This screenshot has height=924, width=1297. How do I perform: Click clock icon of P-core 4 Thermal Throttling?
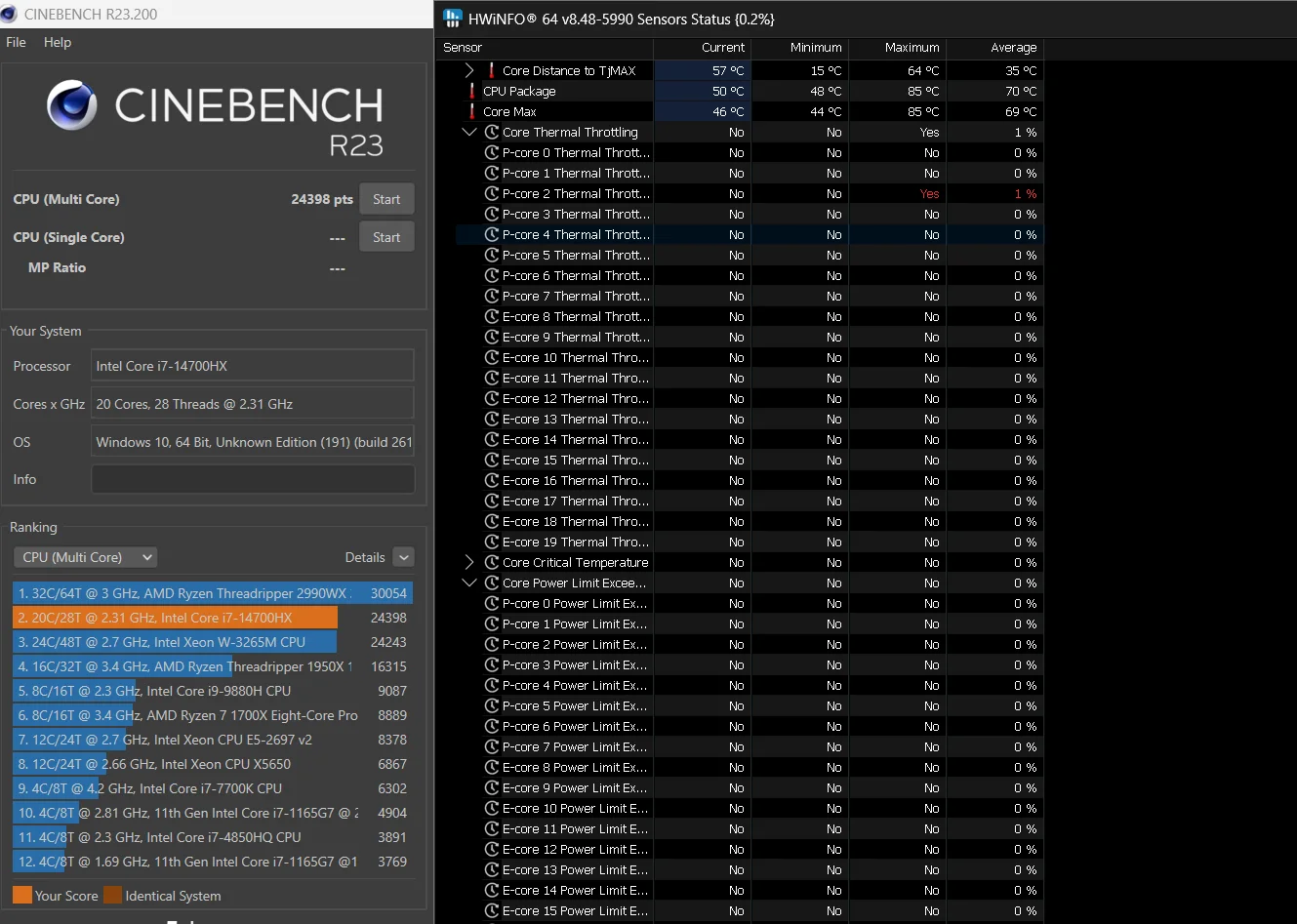pyautogui.click(x=492, y=234)
